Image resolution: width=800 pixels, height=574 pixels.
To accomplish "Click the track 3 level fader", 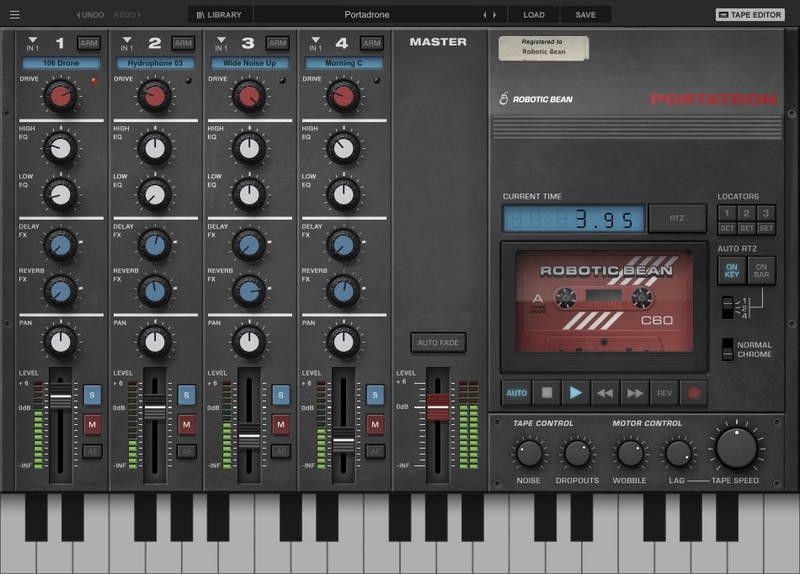I will pyautogui.click(x=249, y=436).
